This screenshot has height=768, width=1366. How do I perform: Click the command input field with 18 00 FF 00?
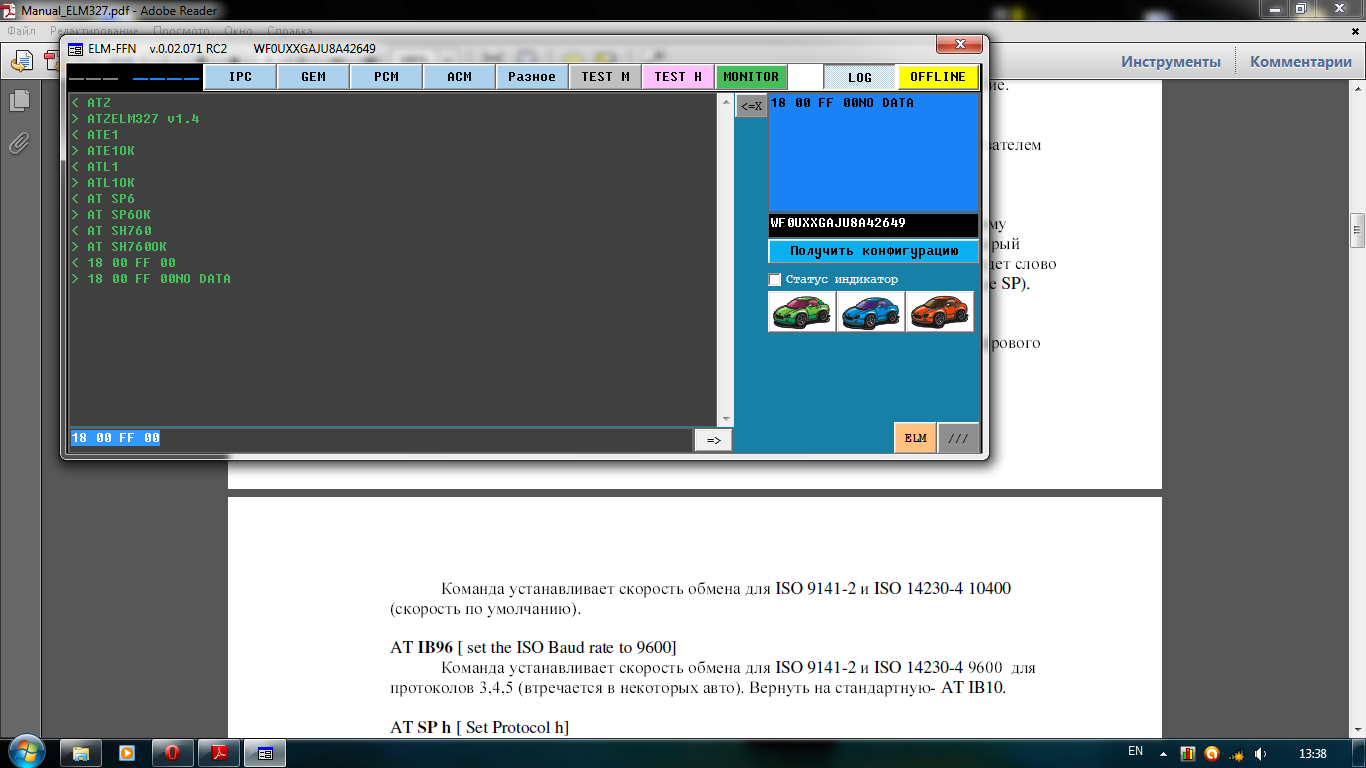[x=380, y=439]
